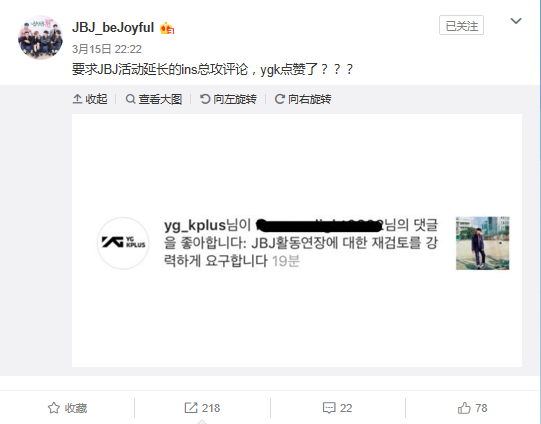Click the counterclockwise rotate arrow icon
This screenshot has height=424, width=541.
coord(205,99)
